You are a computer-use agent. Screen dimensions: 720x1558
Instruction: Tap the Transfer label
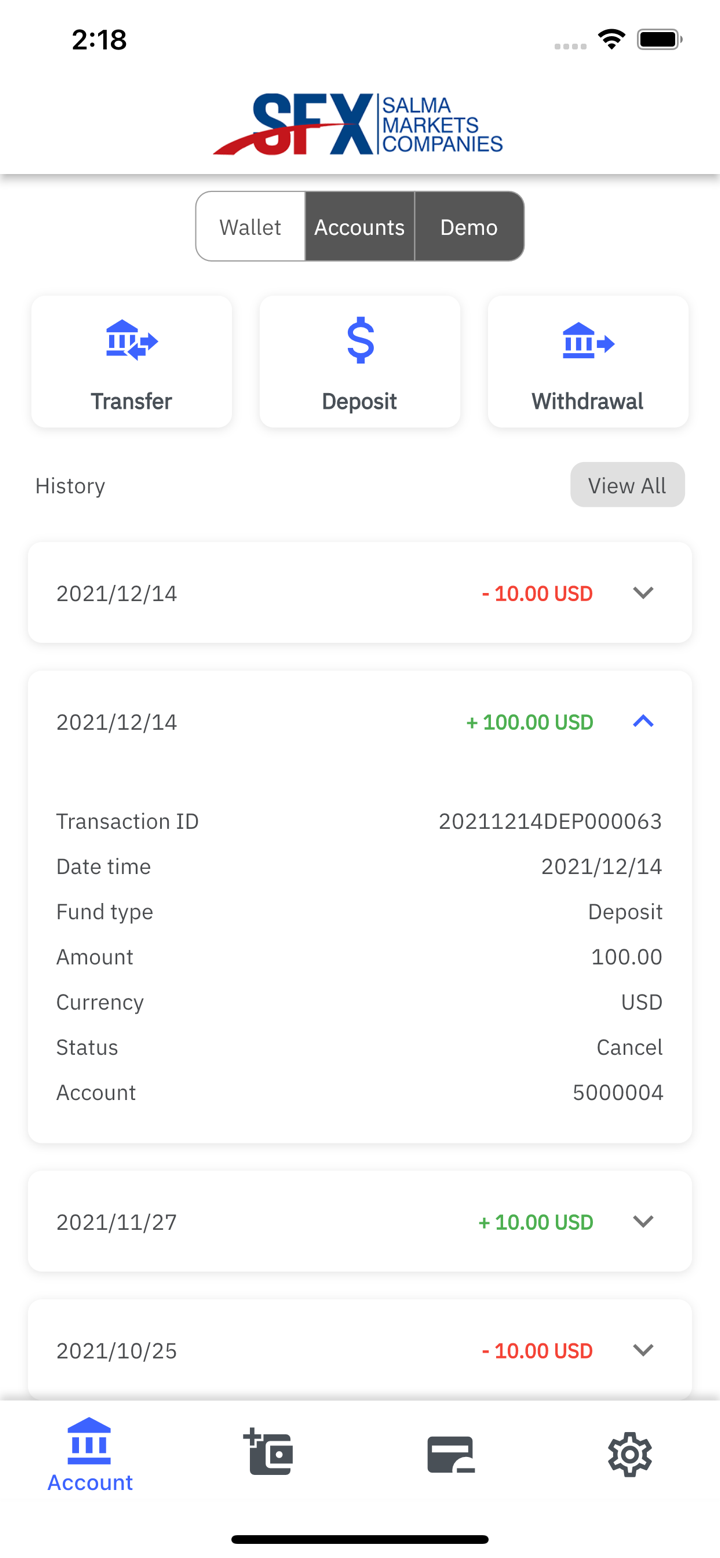(x=131, y=402)
